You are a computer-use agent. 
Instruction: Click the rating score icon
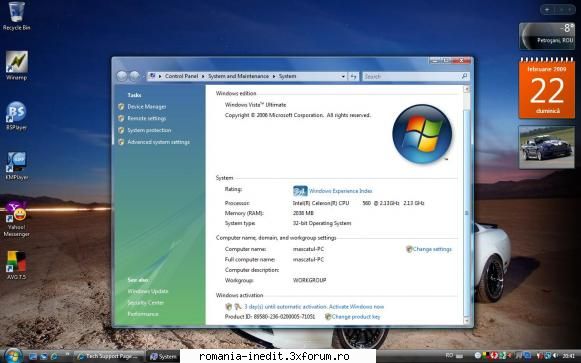pyautogui.click(x=300, y=191)
